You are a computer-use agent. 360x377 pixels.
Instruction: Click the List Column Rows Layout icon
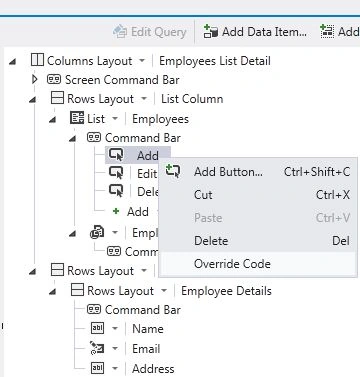pos(57,98)
